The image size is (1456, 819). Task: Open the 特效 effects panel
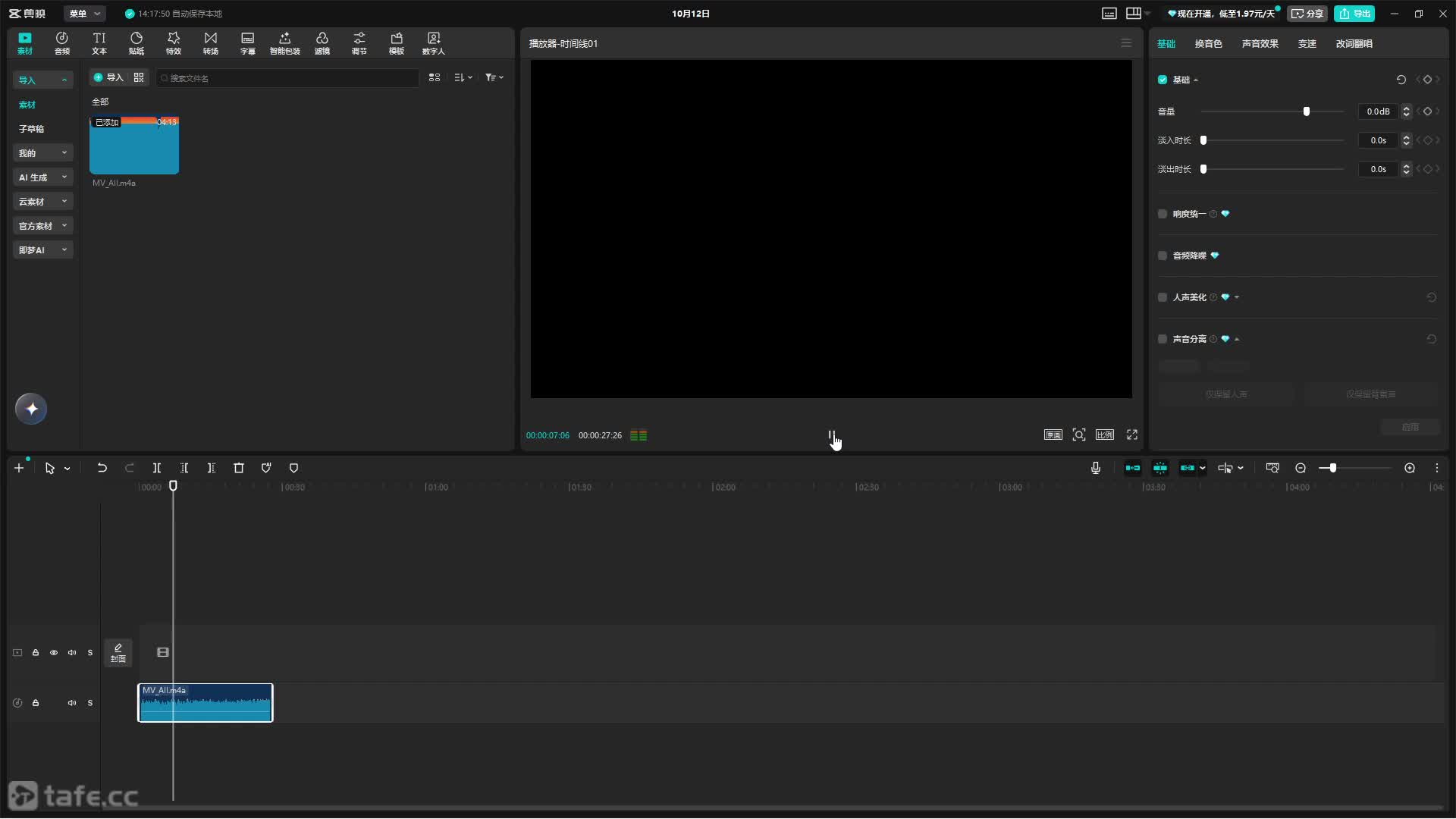coord(174,43)
